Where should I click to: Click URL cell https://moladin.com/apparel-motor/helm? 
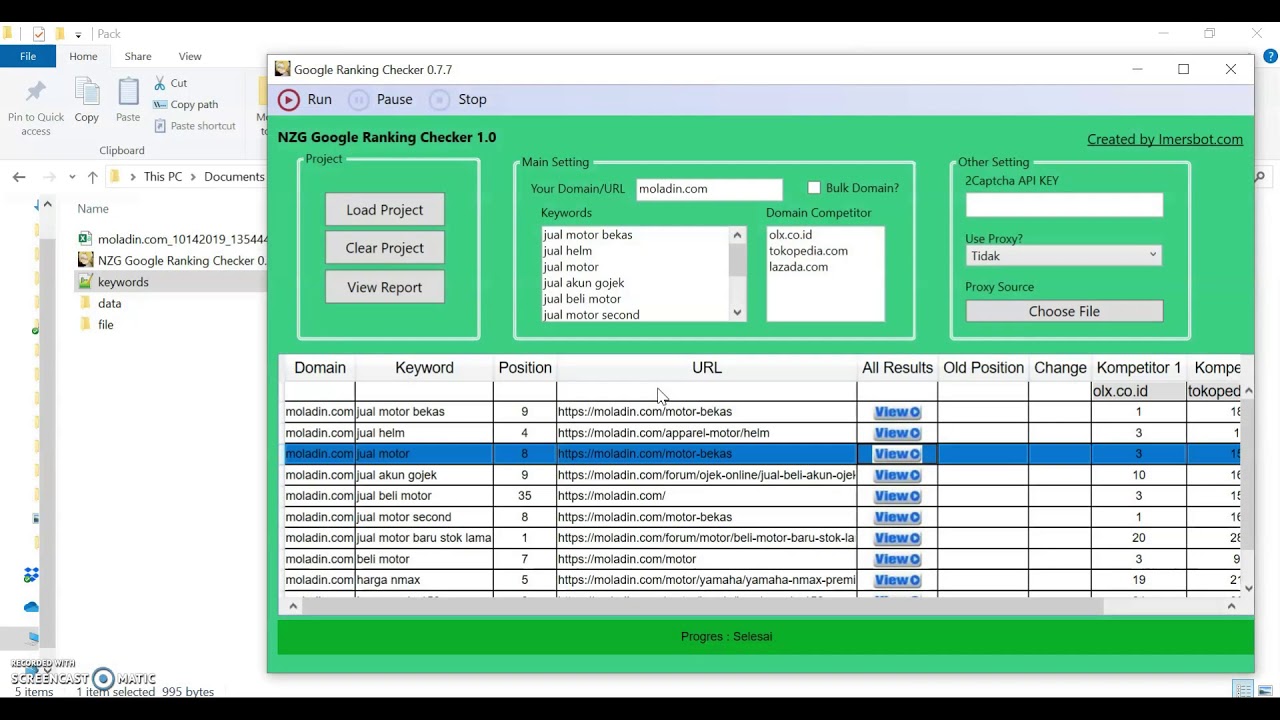coord(706,433)
